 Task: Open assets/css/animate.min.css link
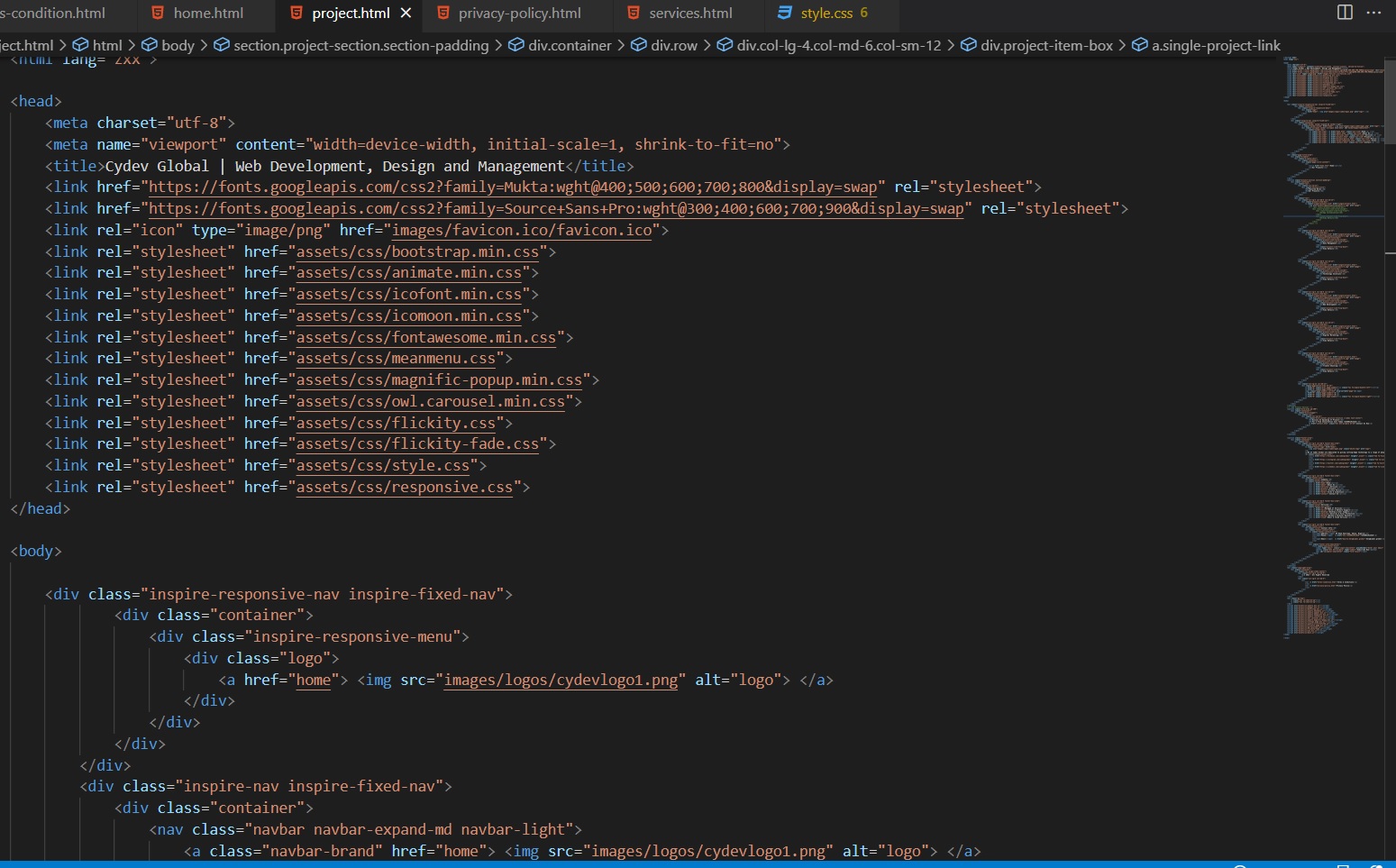coord(409,273)
